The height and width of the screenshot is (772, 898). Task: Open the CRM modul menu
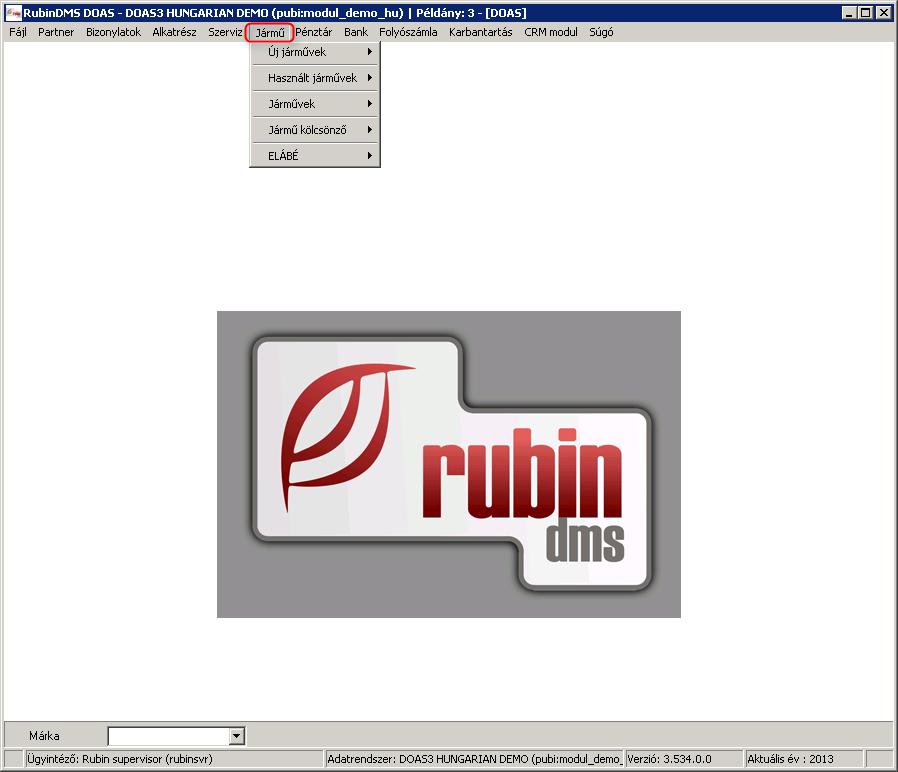[x=551, y=32]
